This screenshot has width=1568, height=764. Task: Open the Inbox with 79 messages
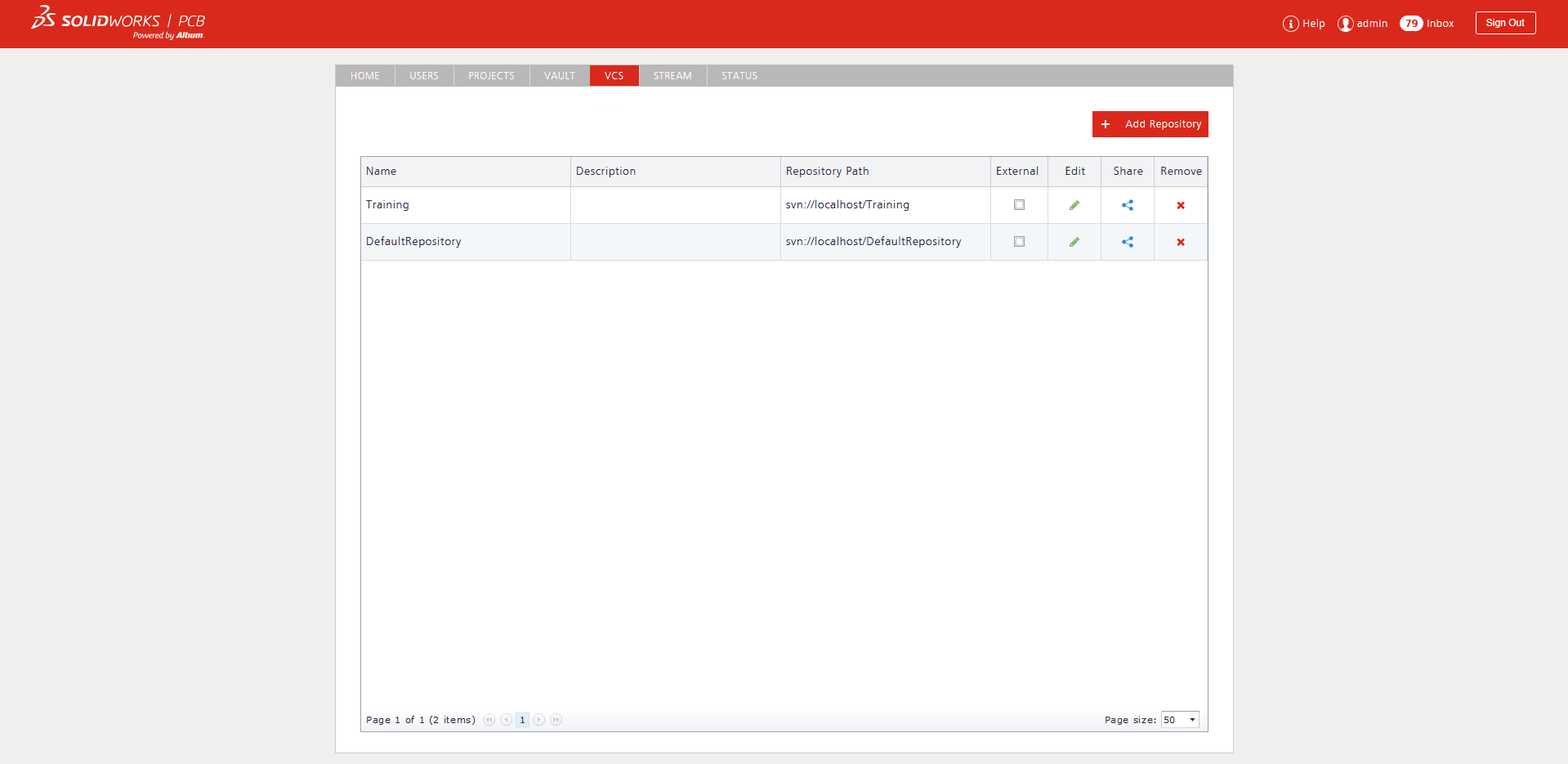pyautogui.click(x=1427, y=24)
